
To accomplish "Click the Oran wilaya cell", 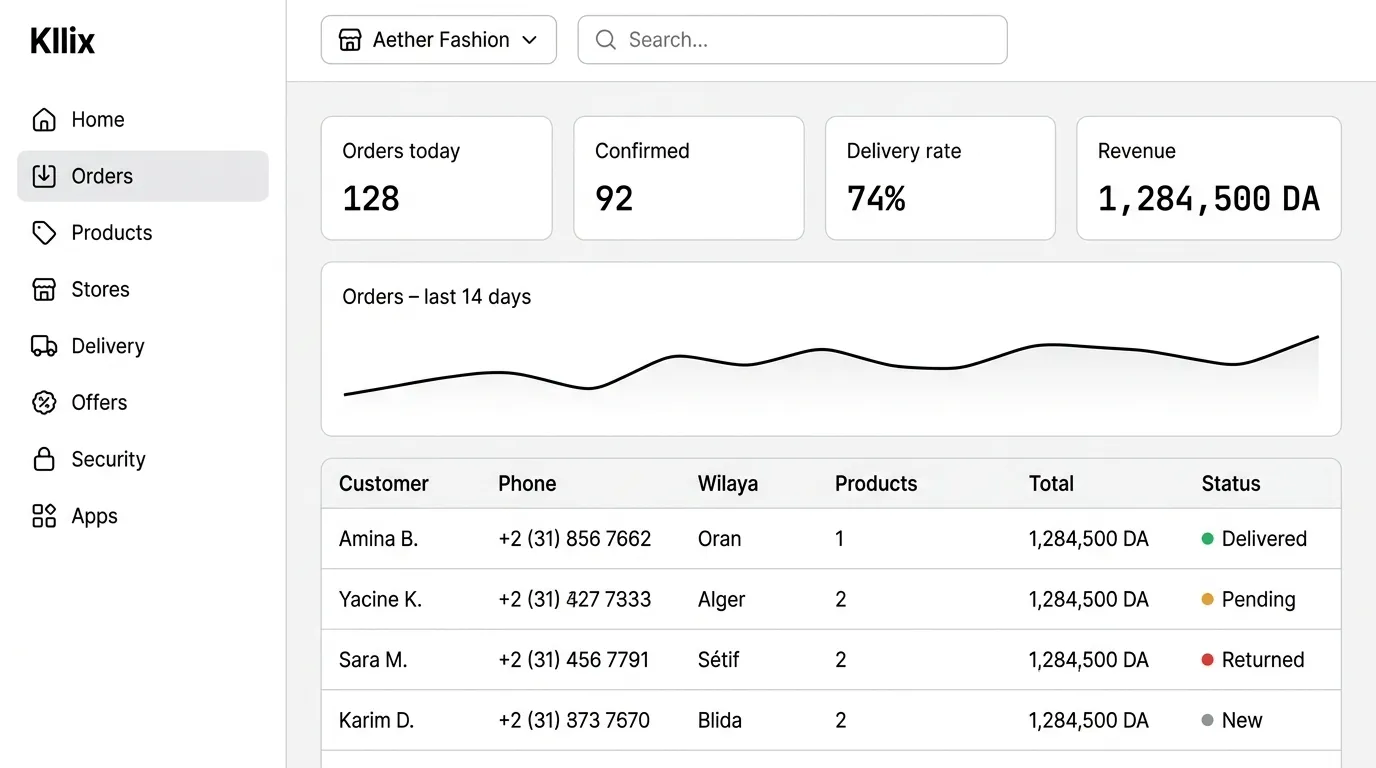I will click(x=720, y=539).
